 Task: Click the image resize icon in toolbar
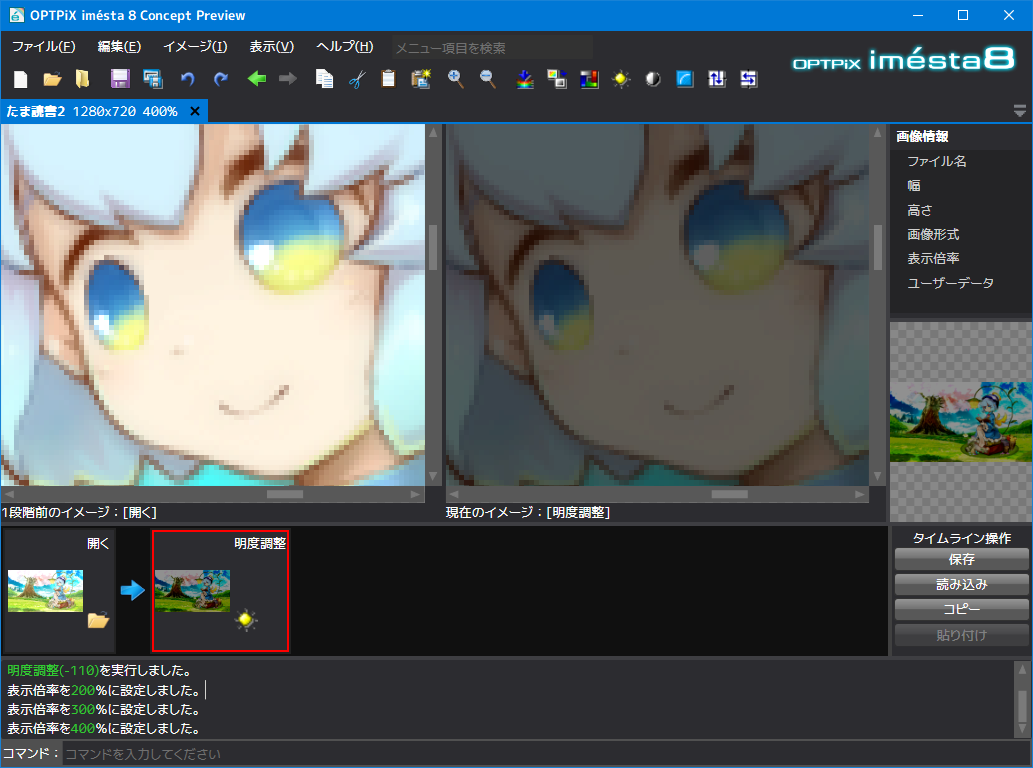pos(557,80)
